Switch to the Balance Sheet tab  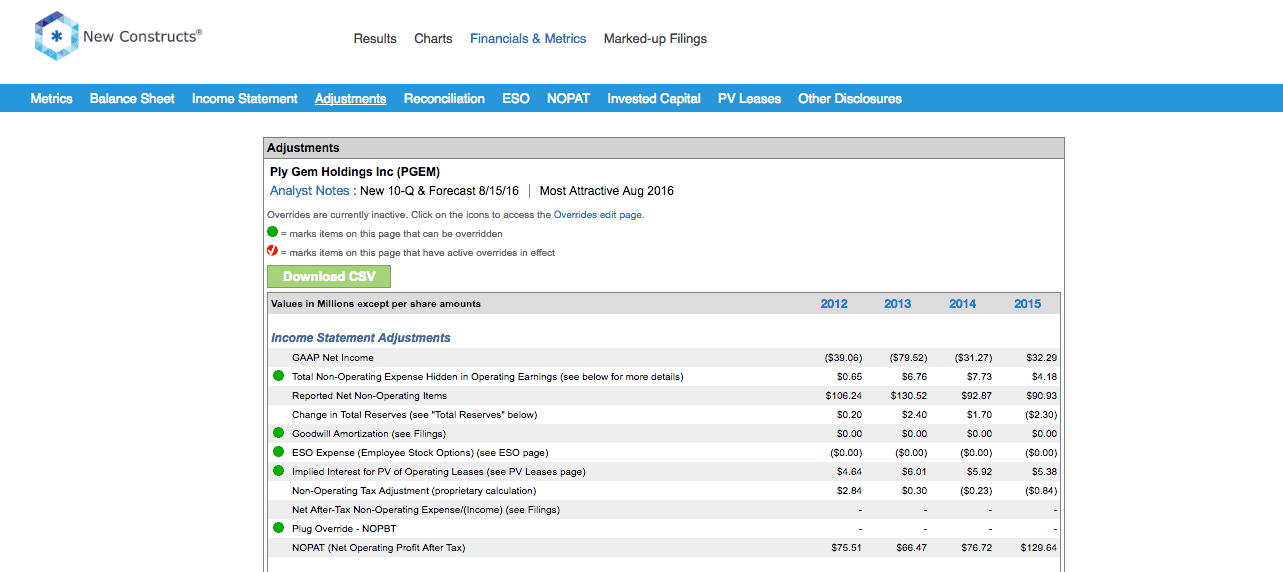(x=132, y=98)
